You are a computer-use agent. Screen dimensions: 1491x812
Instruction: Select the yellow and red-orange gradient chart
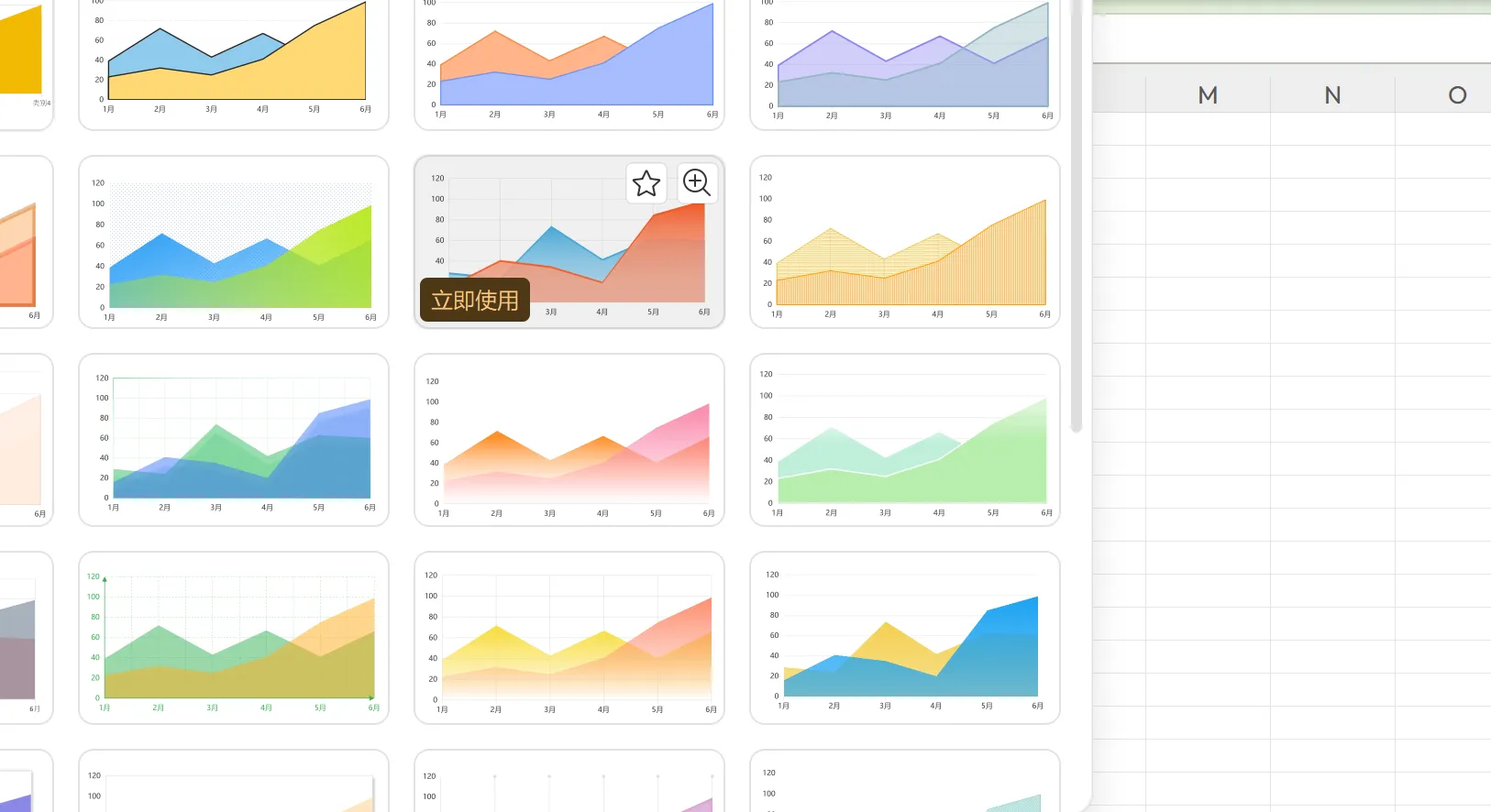point(569,638)
